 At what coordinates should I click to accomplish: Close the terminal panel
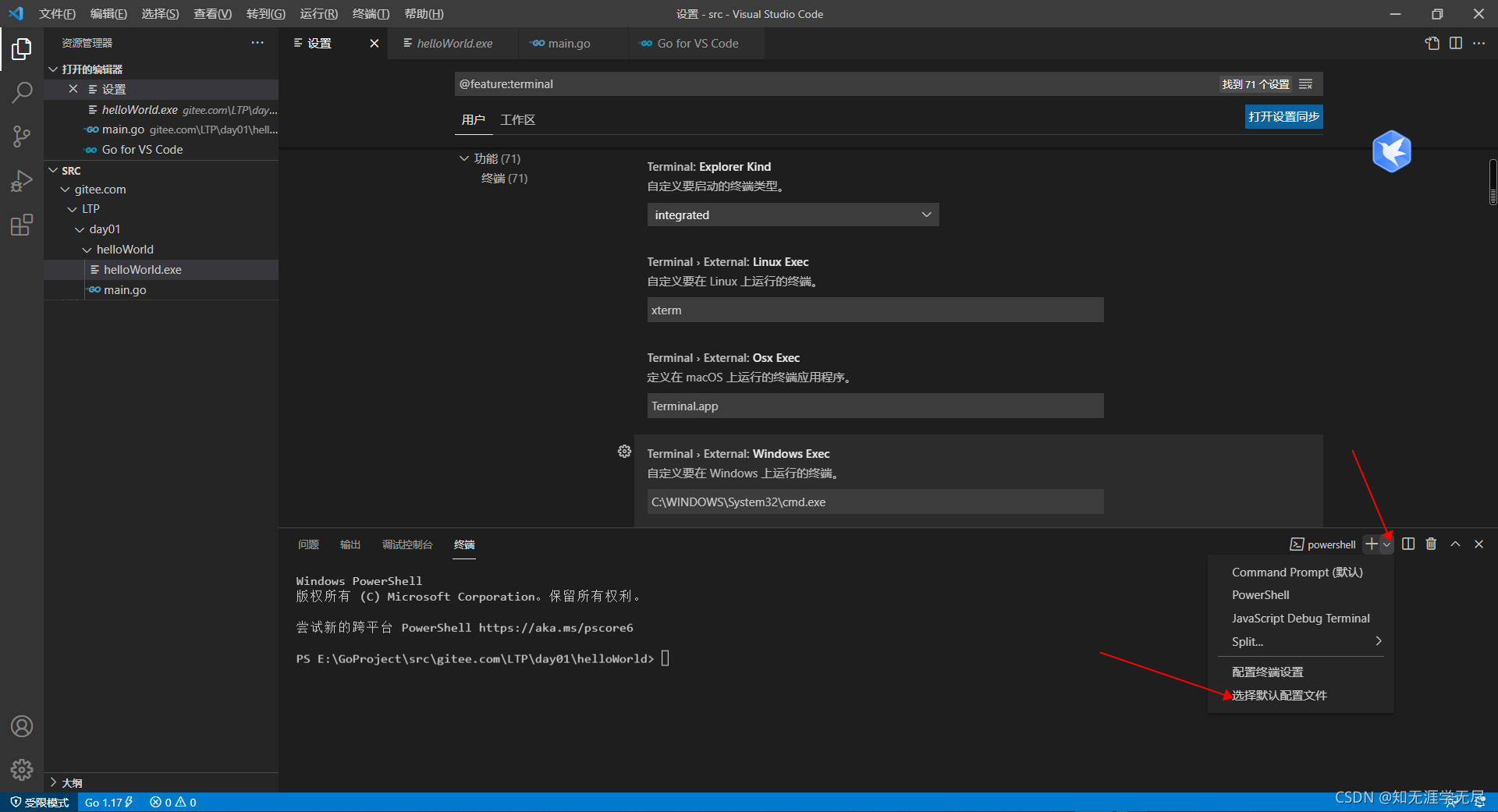(x=1478, y=544)
